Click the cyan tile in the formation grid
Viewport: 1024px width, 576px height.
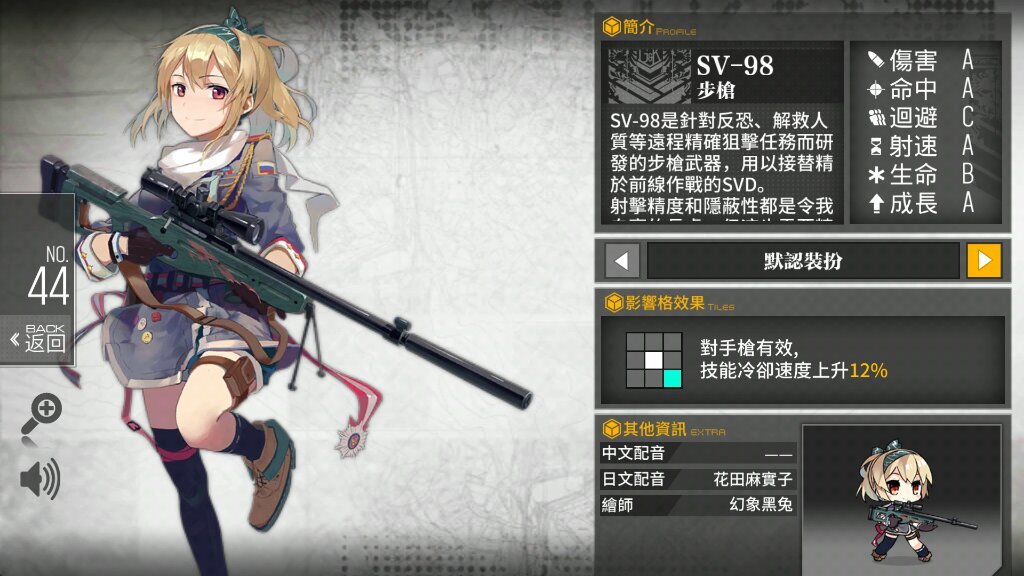[x=673, y=378]
